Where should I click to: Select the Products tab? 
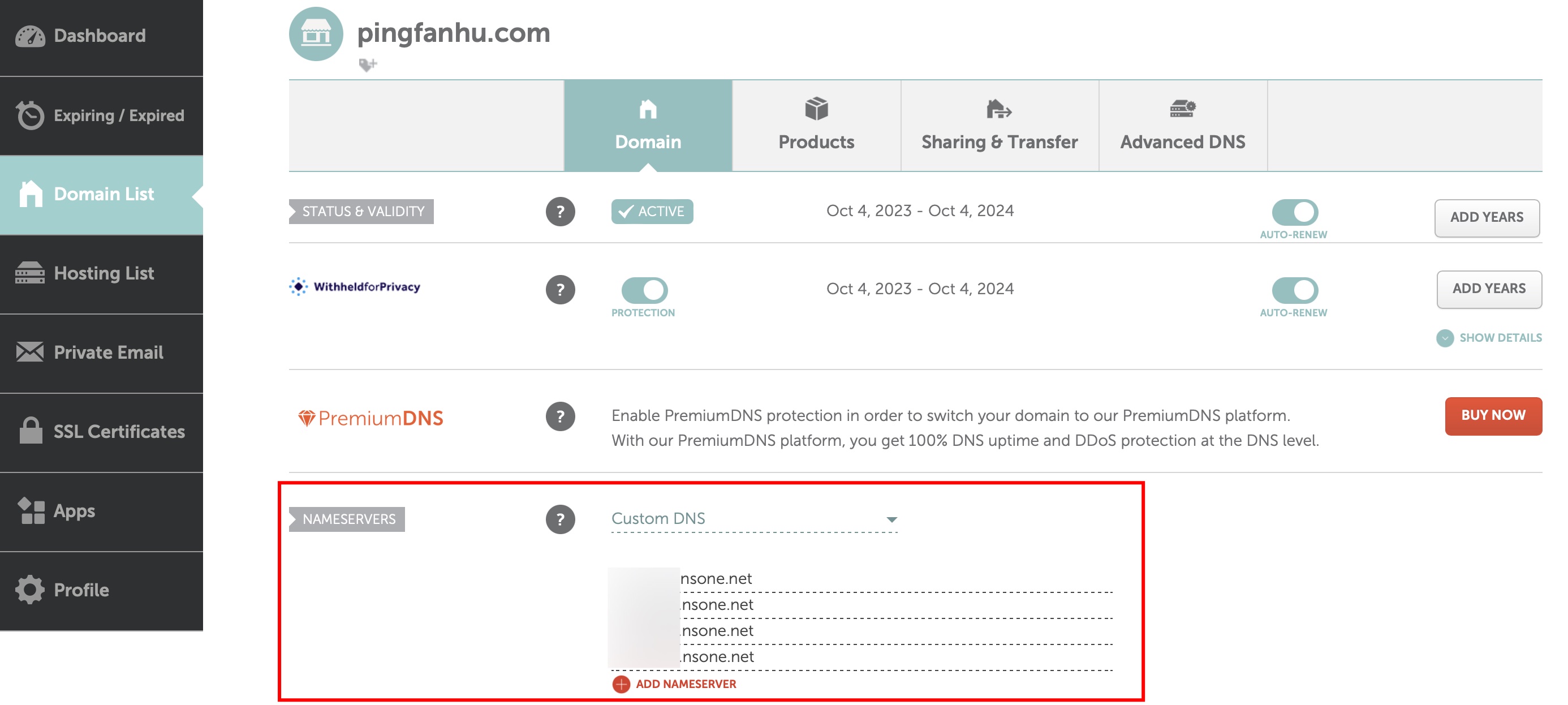(x=816, y=126)
